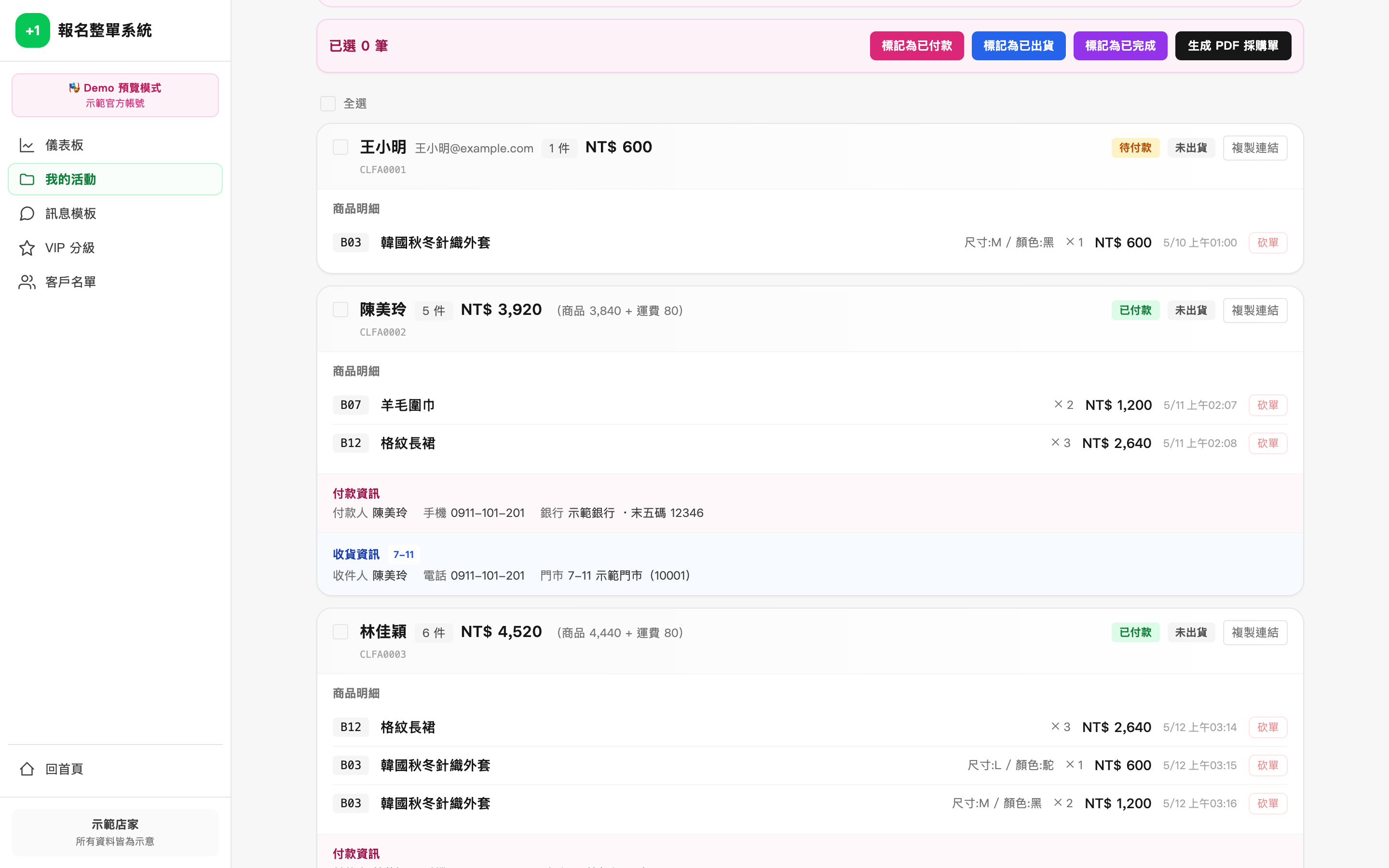Copy link for 王小明 order
Screen dimensions: 1389x868
tap(1255, 148)
